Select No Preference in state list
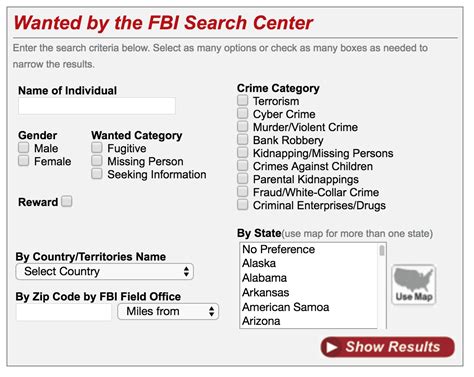 [x=309, y=249]
